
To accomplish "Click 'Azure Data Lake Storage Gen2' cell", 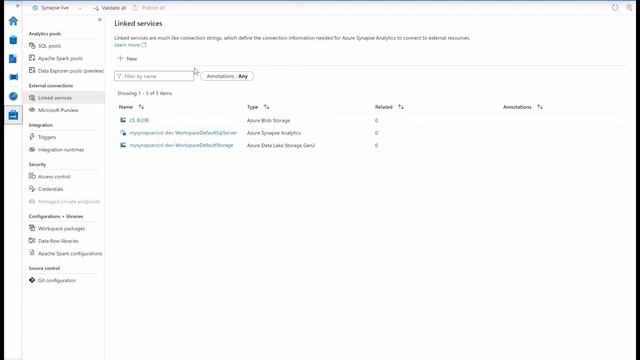I will point(281,145).
